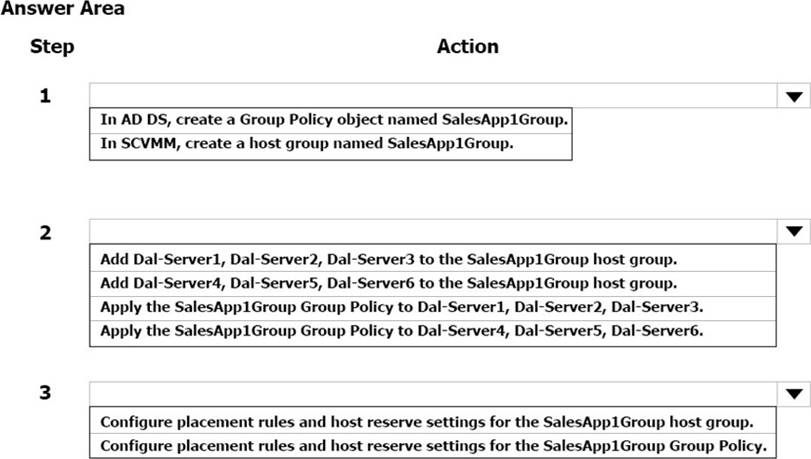The width and height of the screenshot is (811, 459).
Task: Click the Action column header
Action: (x=467, y=46)
